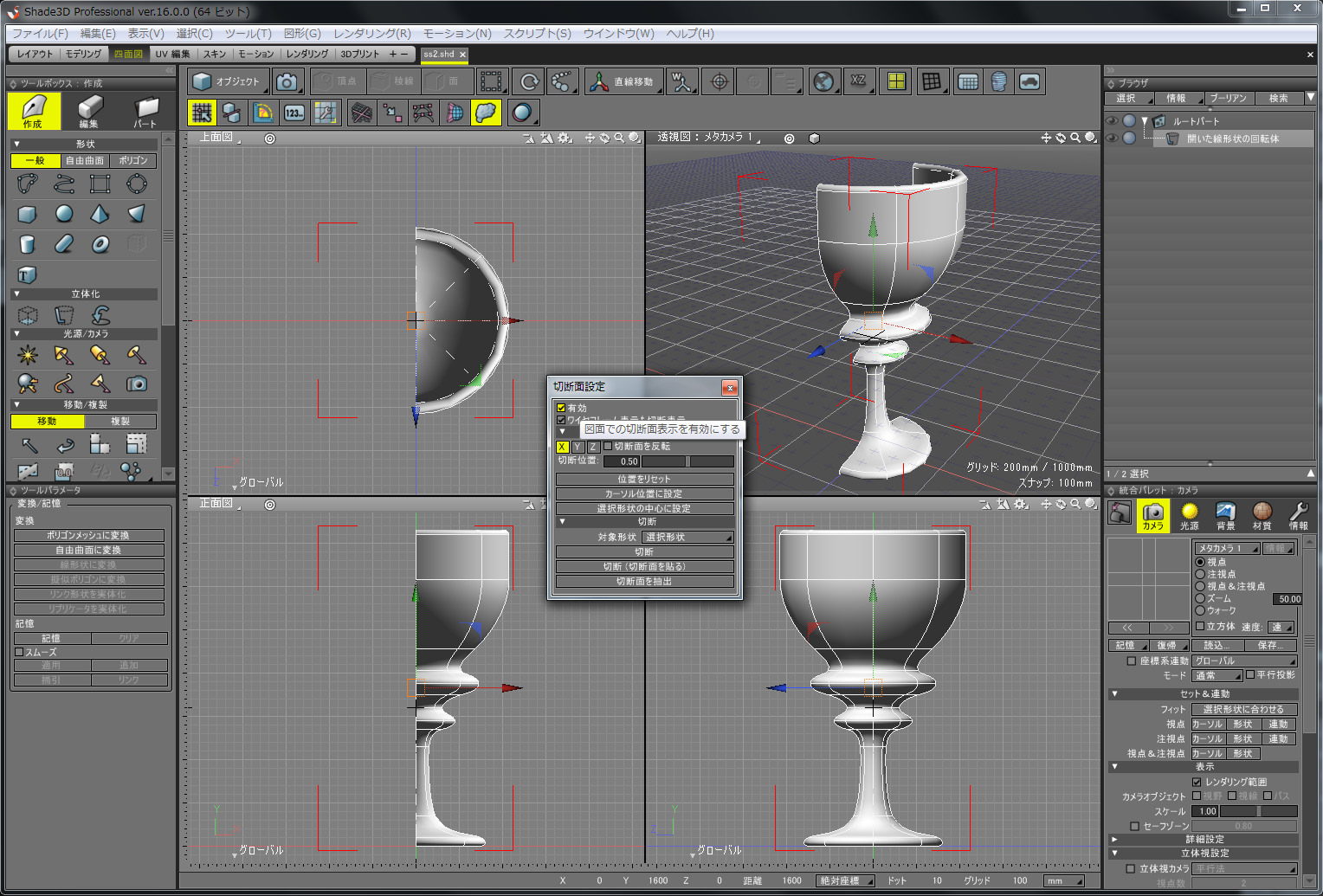Enable the 平行投影 checkbox
The height and width of the screenshot is (896, 1323).
pos(1250,675)
